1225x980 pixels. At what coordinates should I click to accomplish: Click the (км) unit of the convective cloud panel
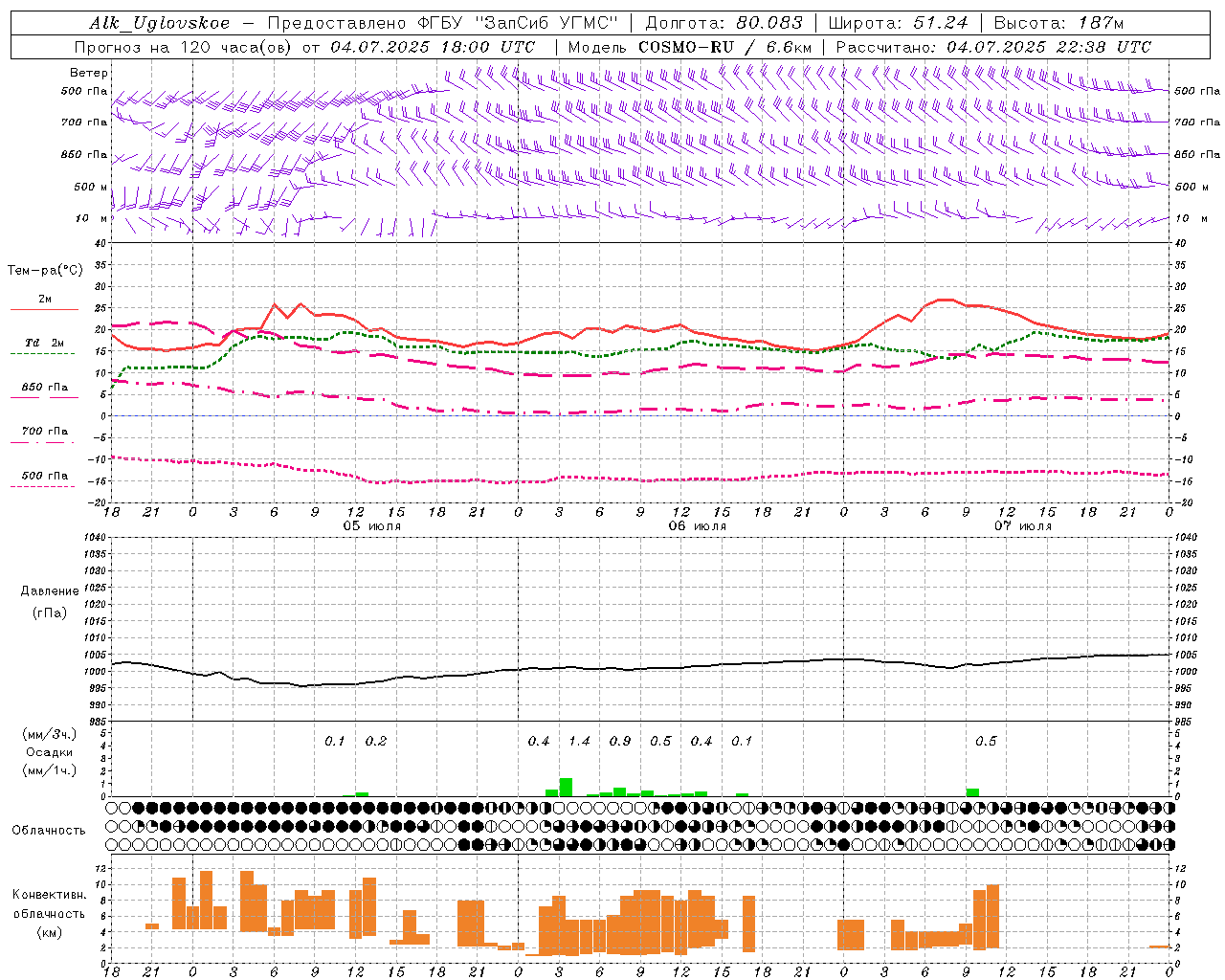pos(50,932)
